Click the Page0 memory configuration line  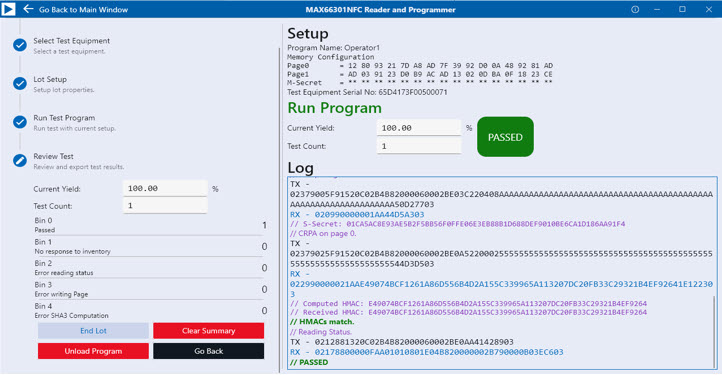tap(420, 65)
